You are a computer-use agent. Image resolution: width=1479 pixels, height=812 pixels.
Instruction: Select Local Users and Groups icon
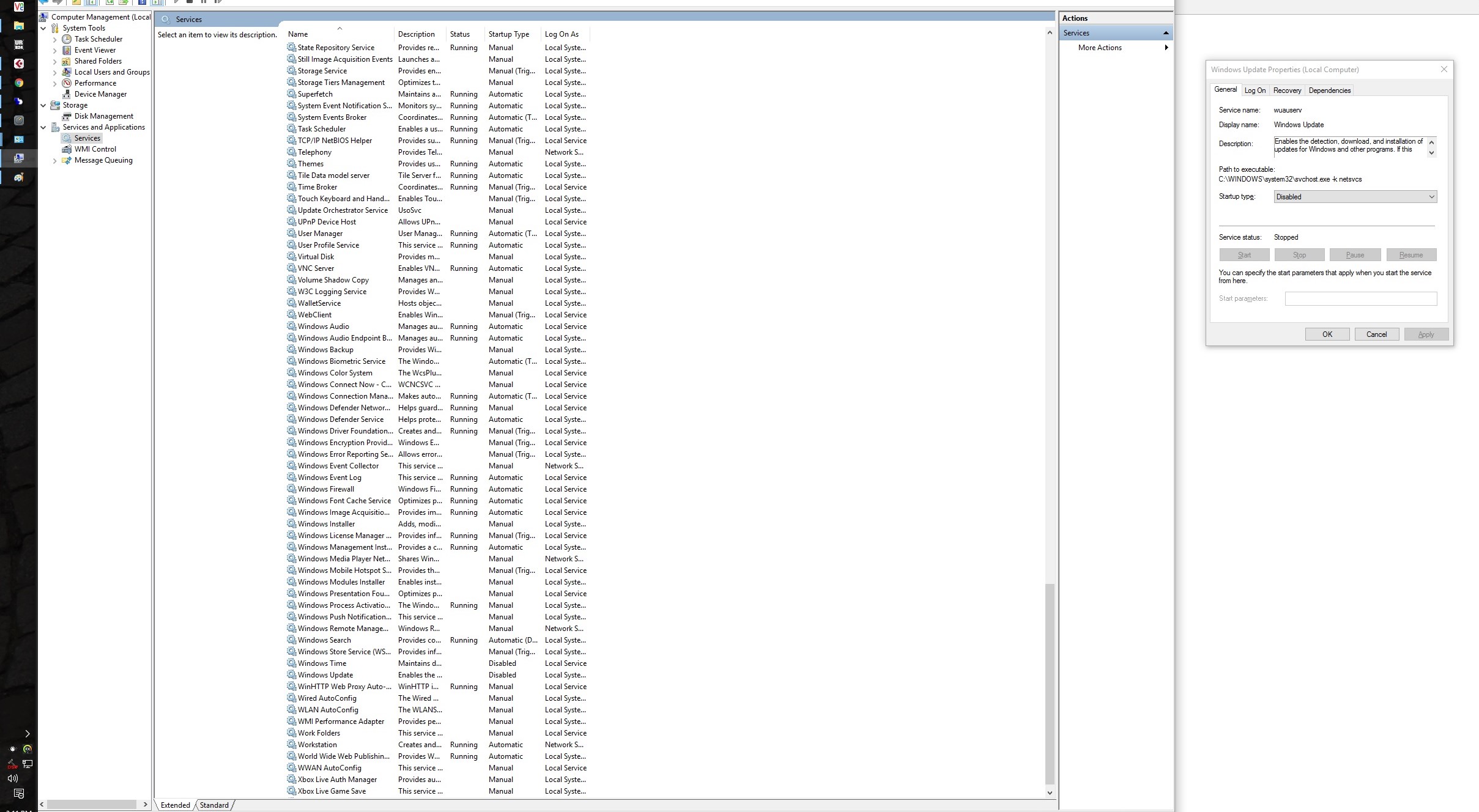[x=67, y=72]
